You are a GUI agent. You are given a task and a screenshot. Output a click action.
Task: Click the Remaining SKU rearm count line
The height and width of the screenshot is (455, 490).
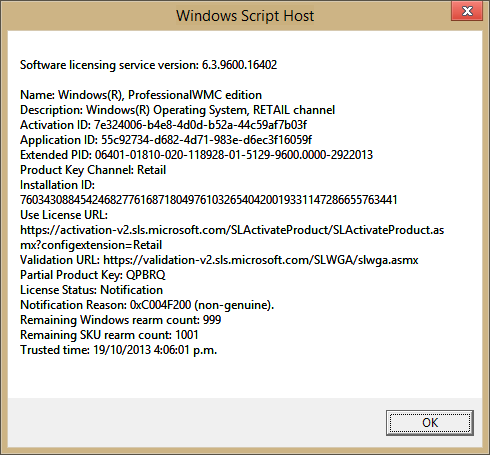point(109,335)
